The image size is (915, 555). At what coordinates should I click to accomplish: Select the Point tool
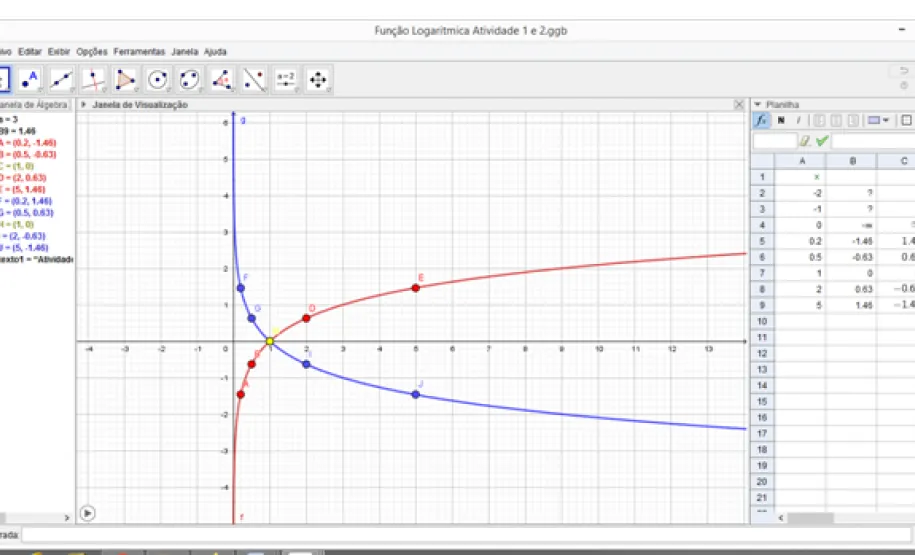pyautogui.click(x=29, y=79)
